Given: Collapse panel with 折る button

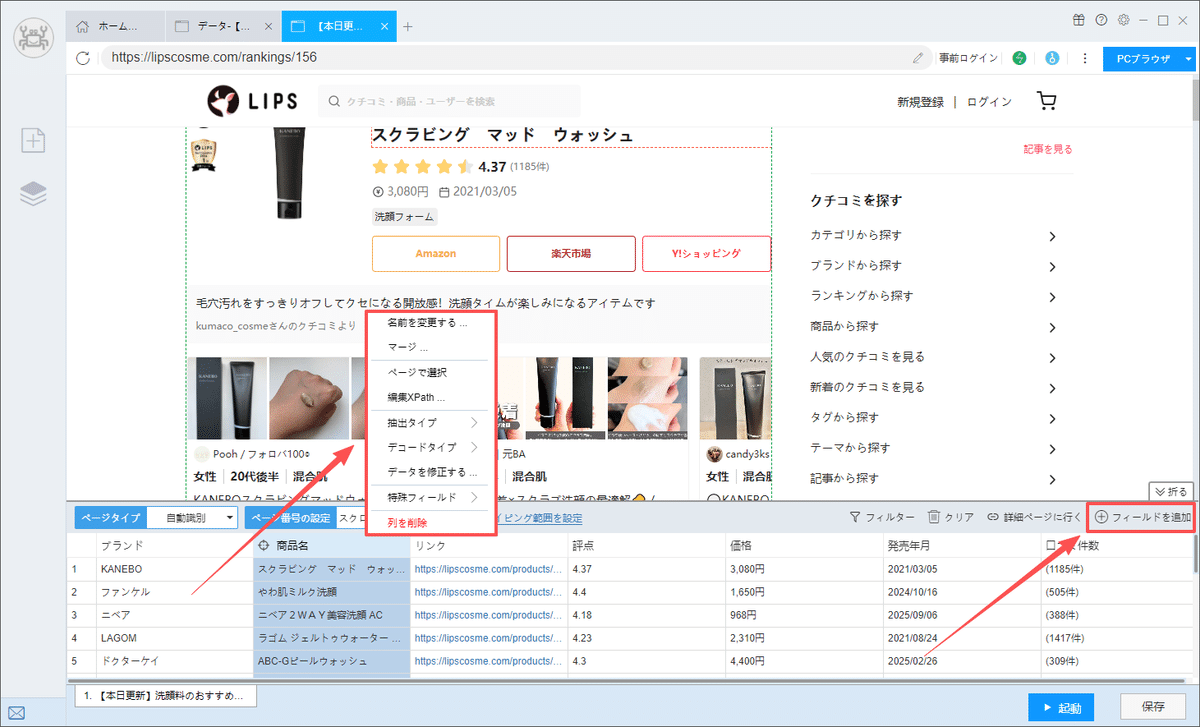Looking at the screenshot, I should pyautogui.click(x=1171, y=491).
